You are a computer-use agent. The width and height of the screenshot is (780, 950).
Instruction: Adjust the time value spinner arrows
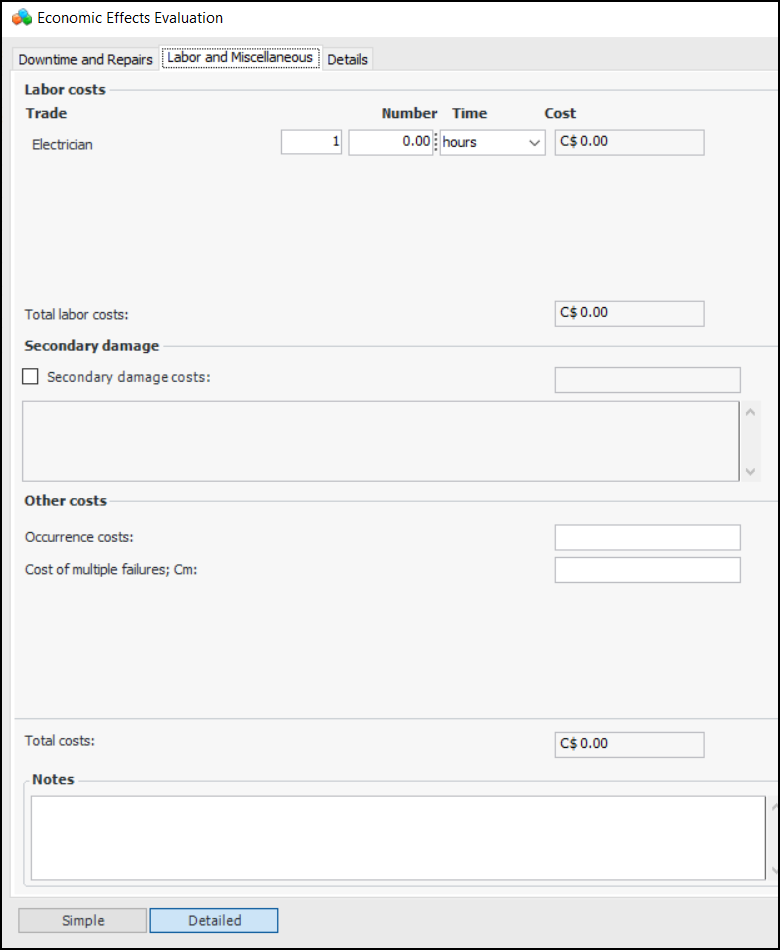coord(435,142)
